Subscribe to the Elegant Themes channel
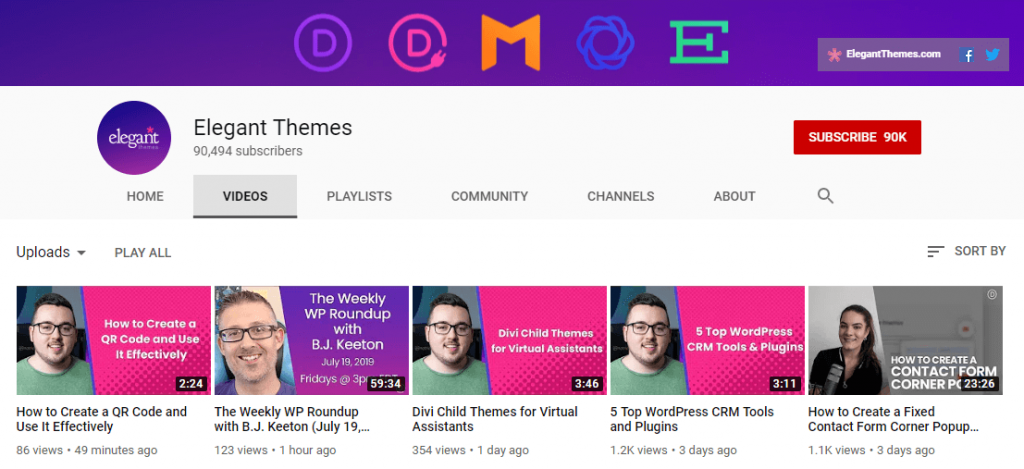The image size is (1024, 469). [x=857, y=137]
